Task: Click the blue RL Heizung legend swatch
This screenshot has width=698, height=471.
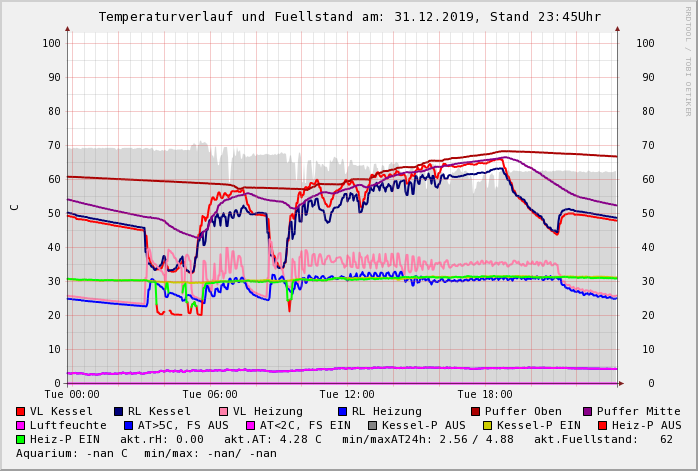Action: 342,411
